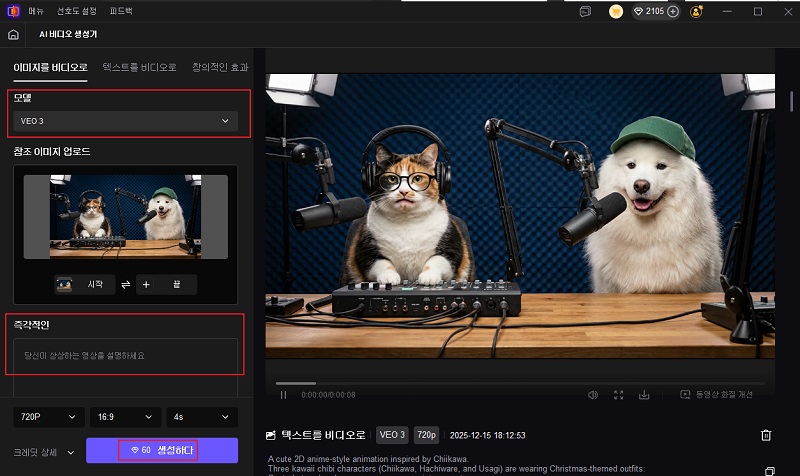This screenshot has width=800, height=476.
Task: Open the 720P resolution dropdown
Action: pyautogui.click(x=48, y=417)
